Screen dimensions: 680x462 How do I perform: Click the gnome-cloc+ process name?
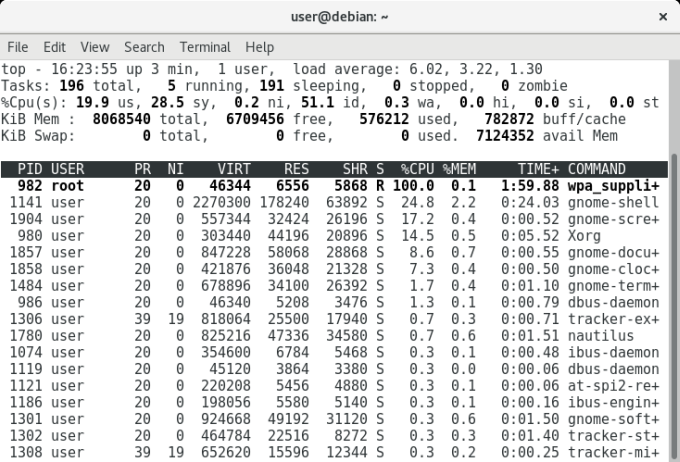(x=613, y=269)
